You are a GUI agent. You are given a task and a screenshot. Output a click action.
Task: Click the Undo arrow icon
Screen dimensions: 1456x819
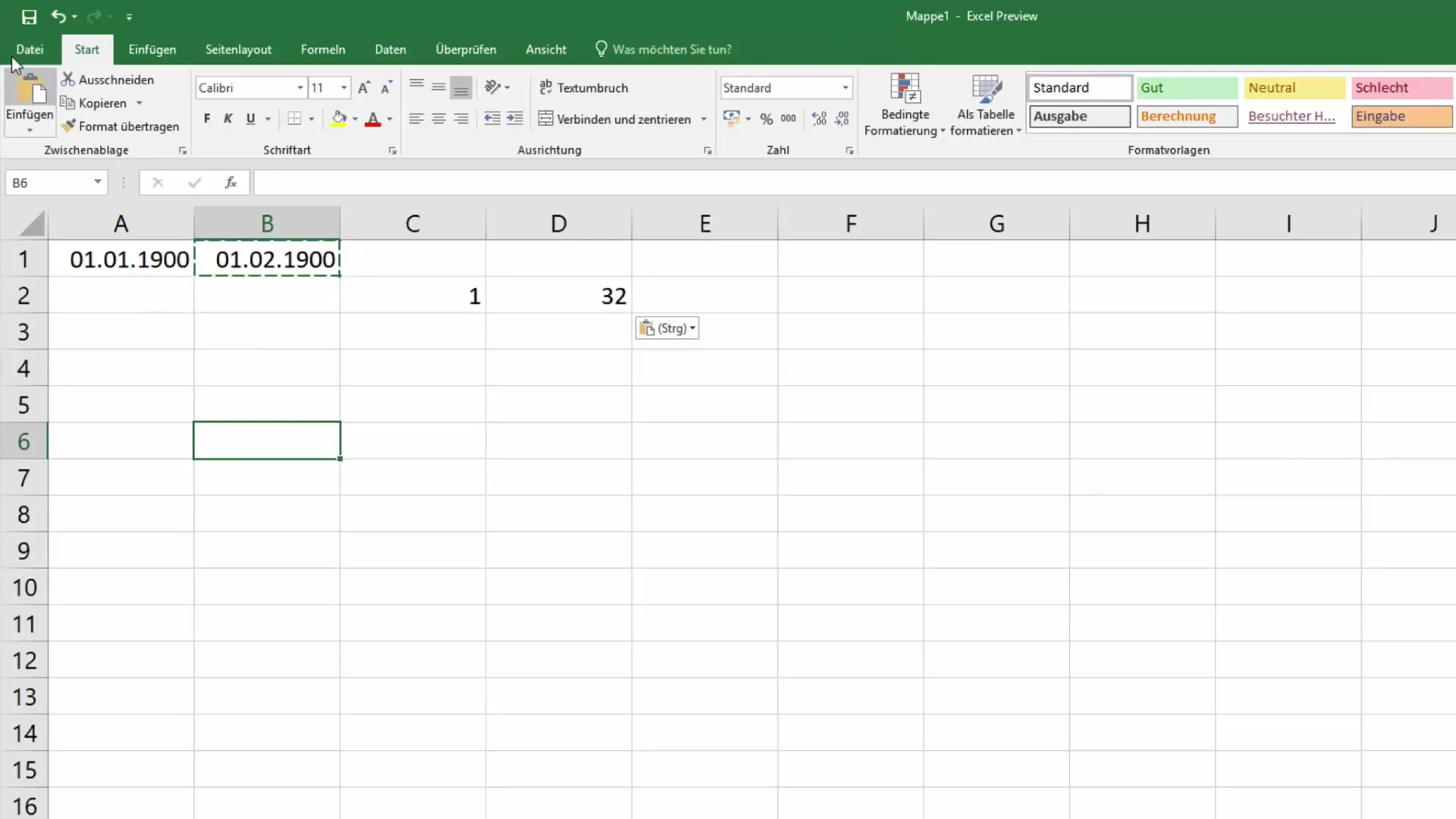pyautogui.click(x=58, y=16)
